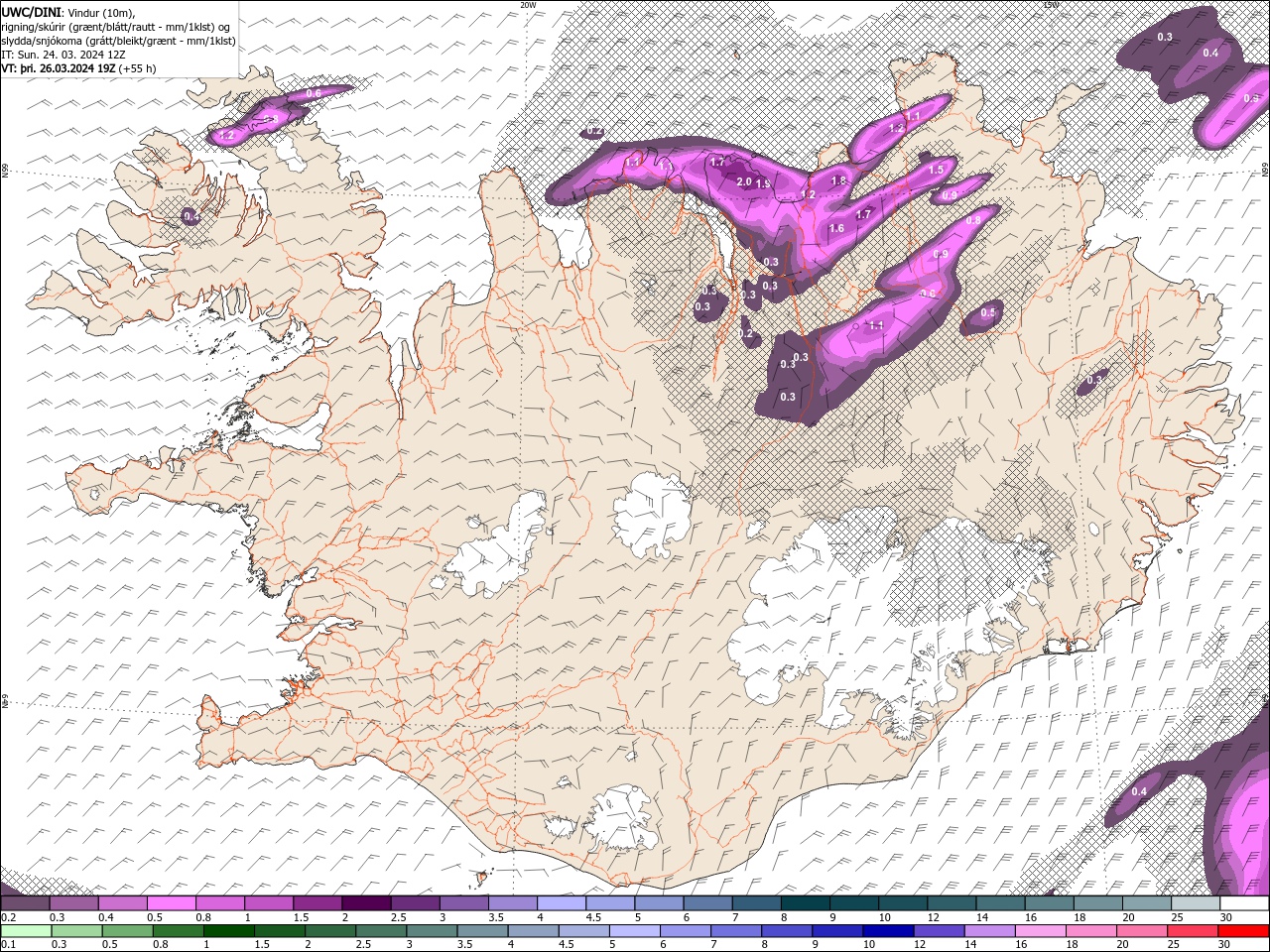The width and height of the screenshot is (1270, 952).
Task: Select the "1.9" precipitation value on the map
Action: point(763,183)
